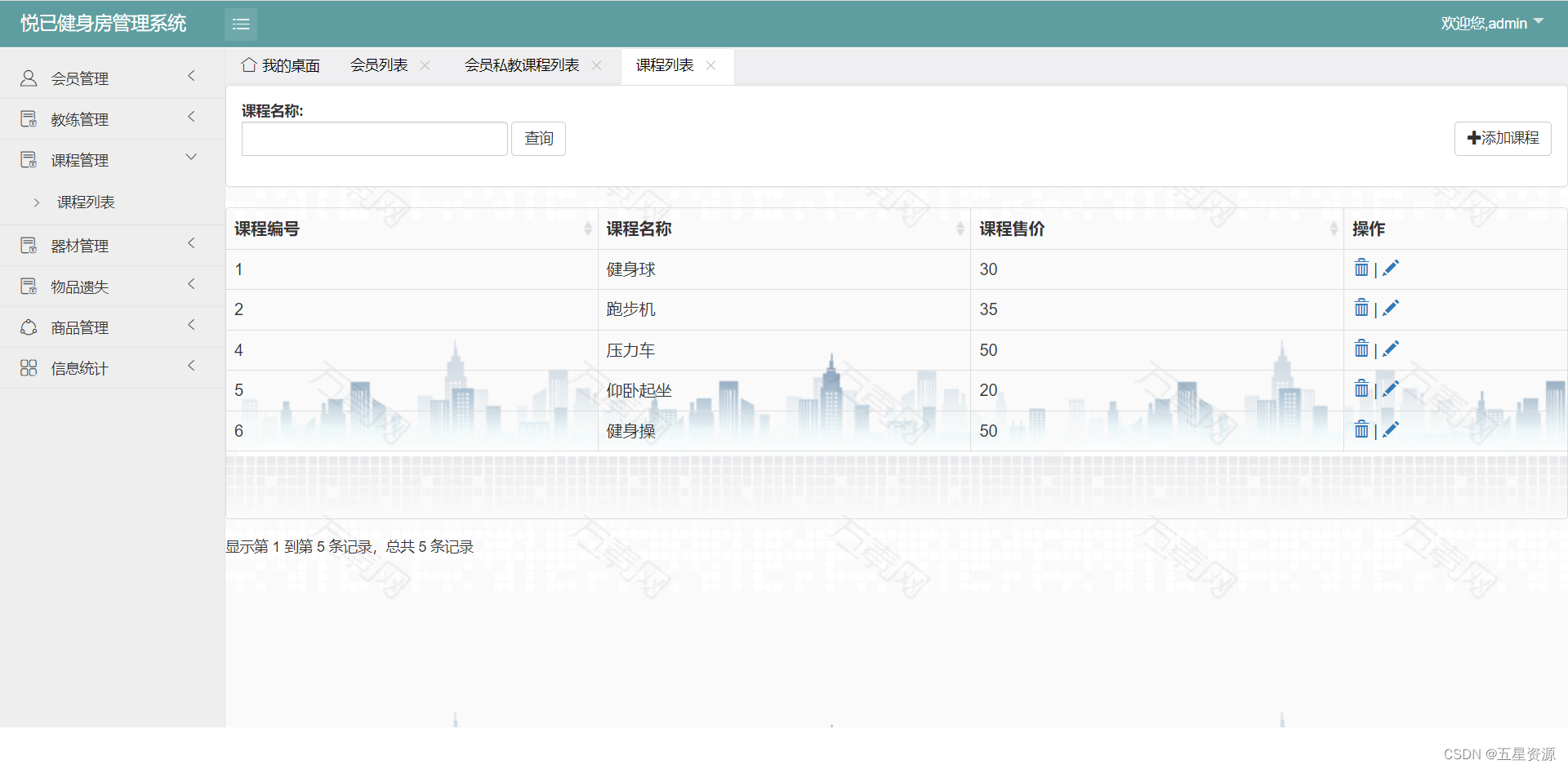Delete the 健身操 course row
This screenshot has height=769, width=1568.
pos(1361,429)
